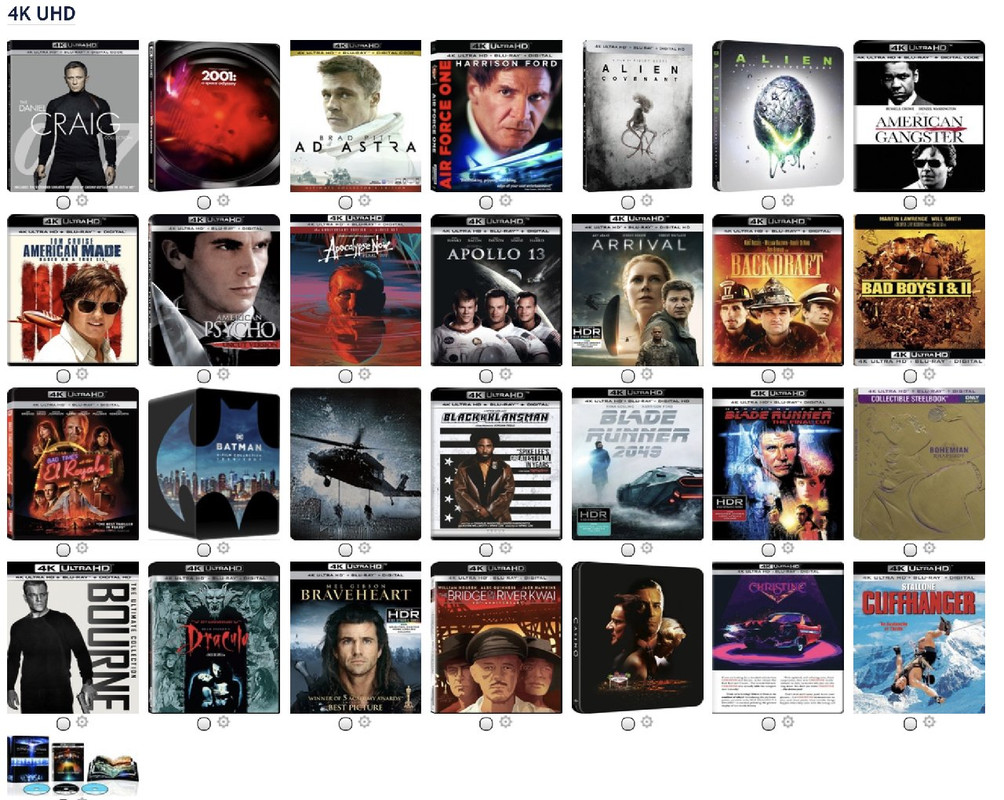1004x800 pixels.
Task: Open the gear icon under Blade Runner Final Cut
Action: tap(788, 548)
